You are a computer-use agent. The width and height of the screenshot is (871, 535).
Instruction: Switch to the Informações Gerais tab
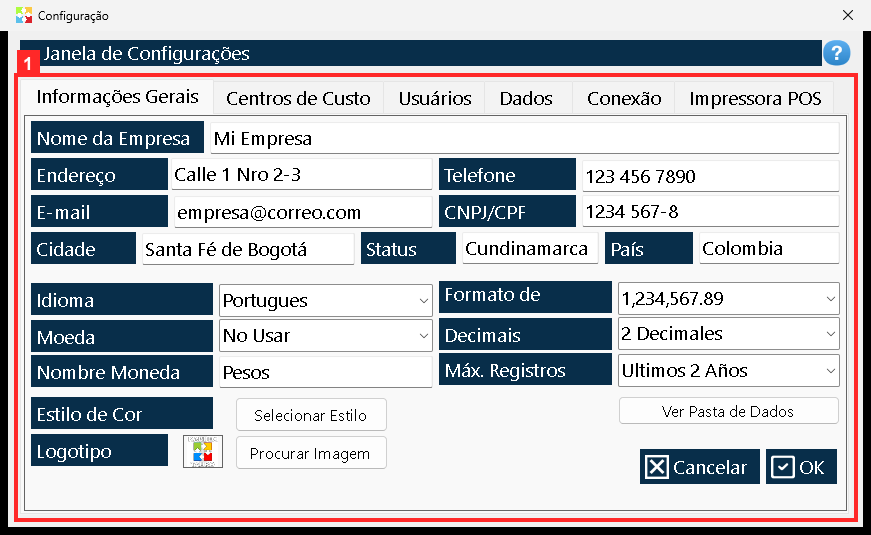click(117, 97)
